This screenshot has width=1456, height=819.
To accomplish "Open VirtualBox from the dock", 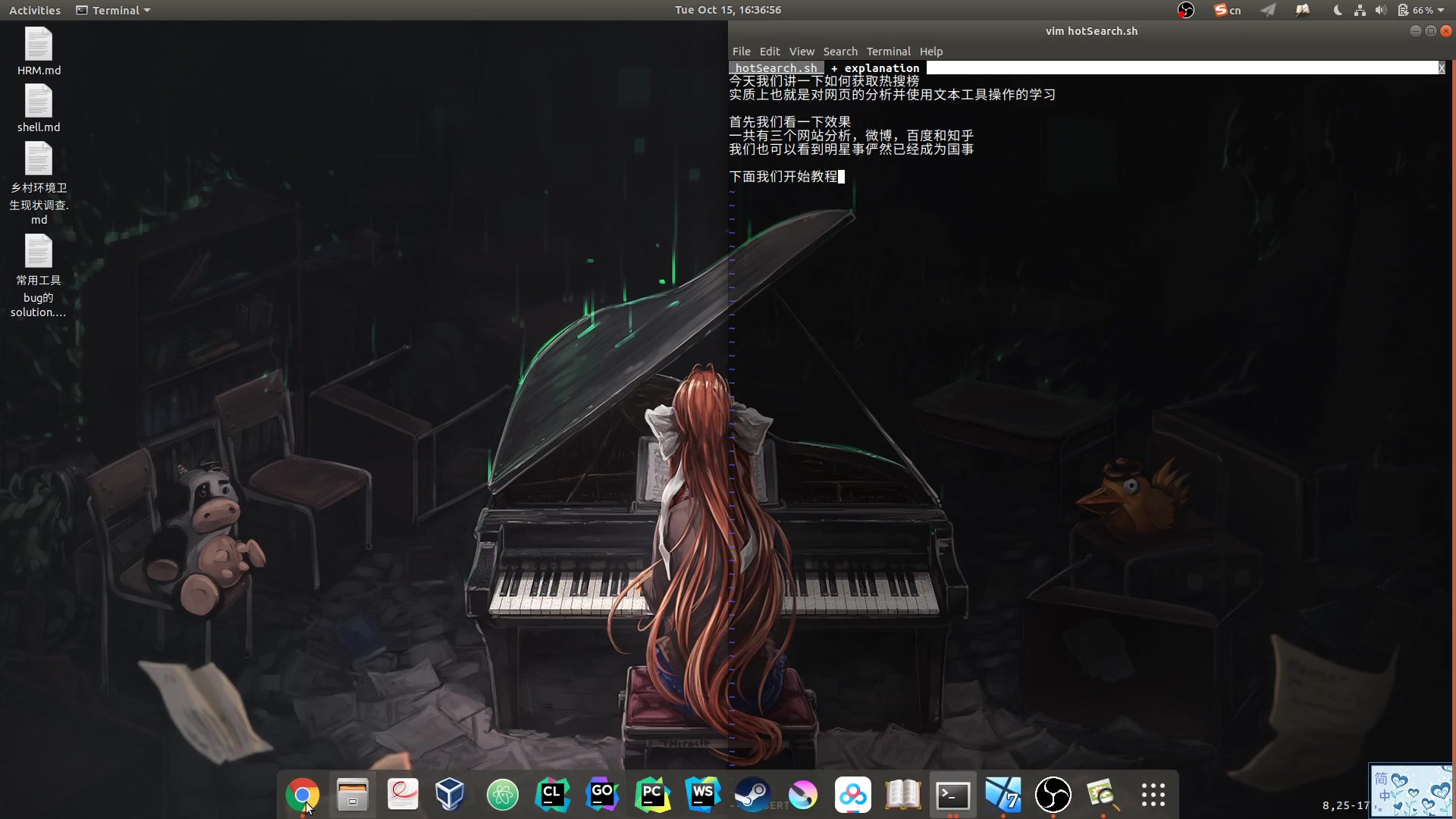I will (x=450, y=795).
